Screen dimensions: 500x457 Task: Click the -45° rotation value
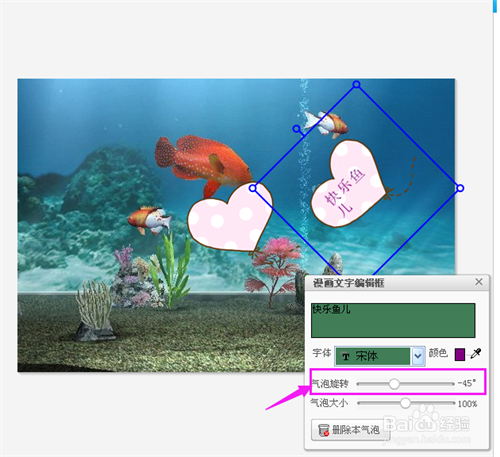466,383
